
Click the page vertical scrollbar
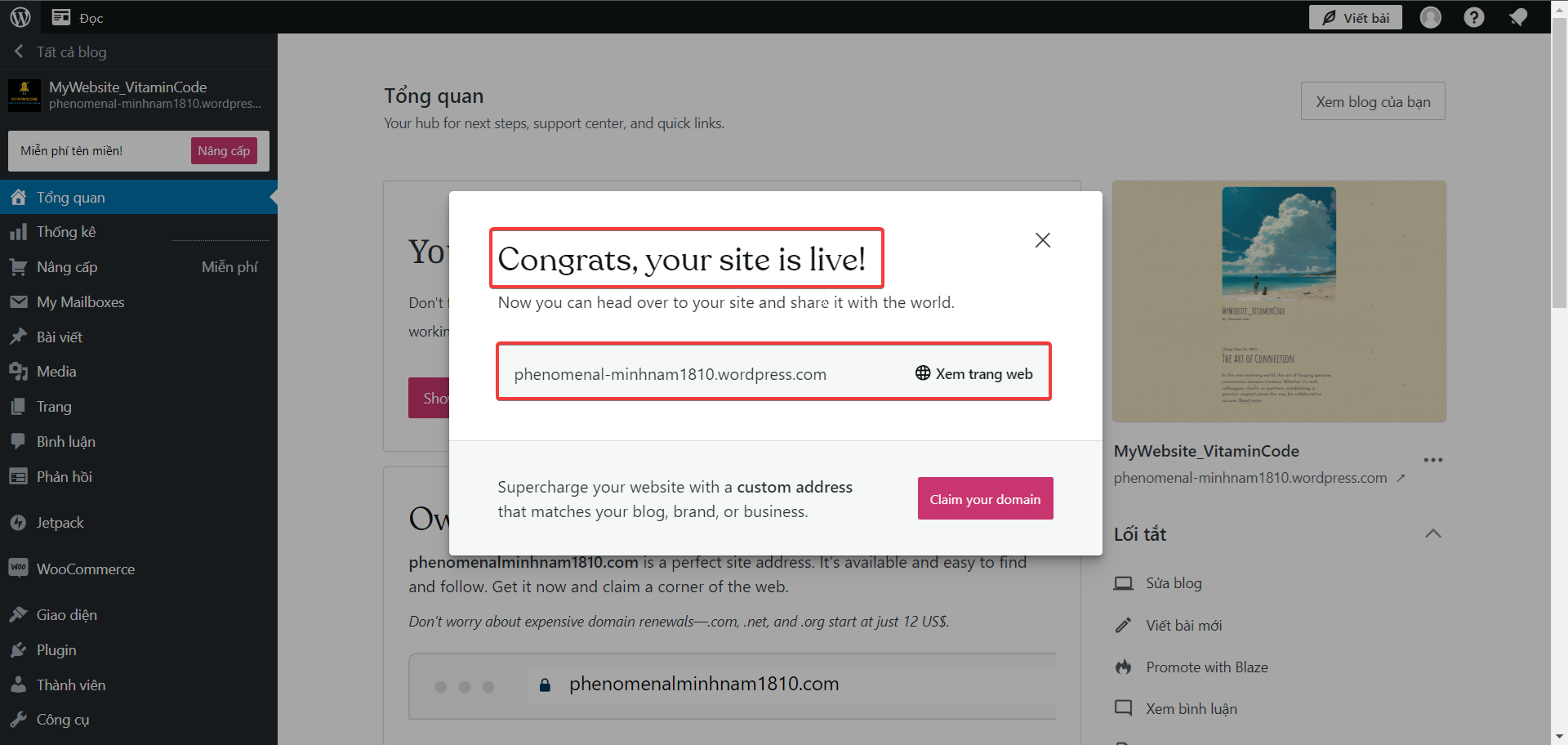pos(1559,163)
